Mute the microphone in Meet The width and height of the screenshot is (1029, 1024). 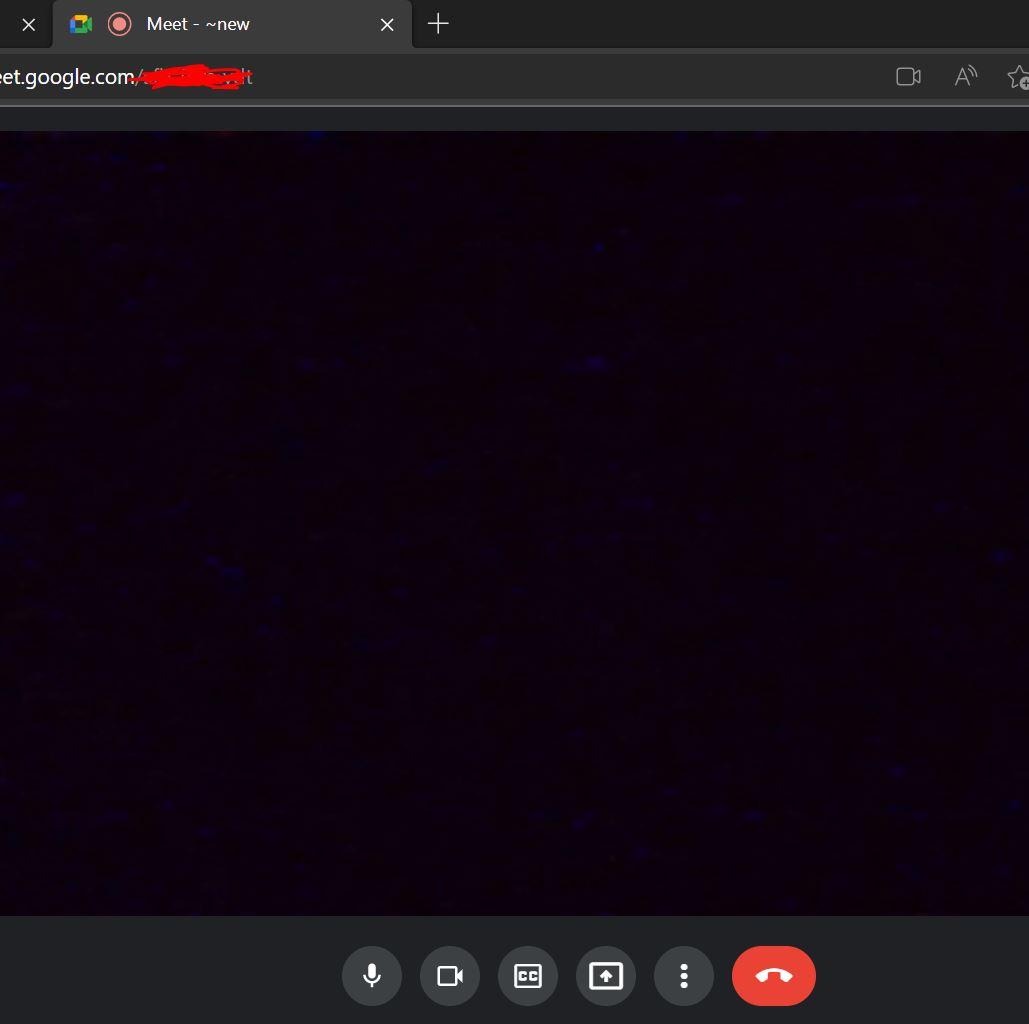[371, 975]
